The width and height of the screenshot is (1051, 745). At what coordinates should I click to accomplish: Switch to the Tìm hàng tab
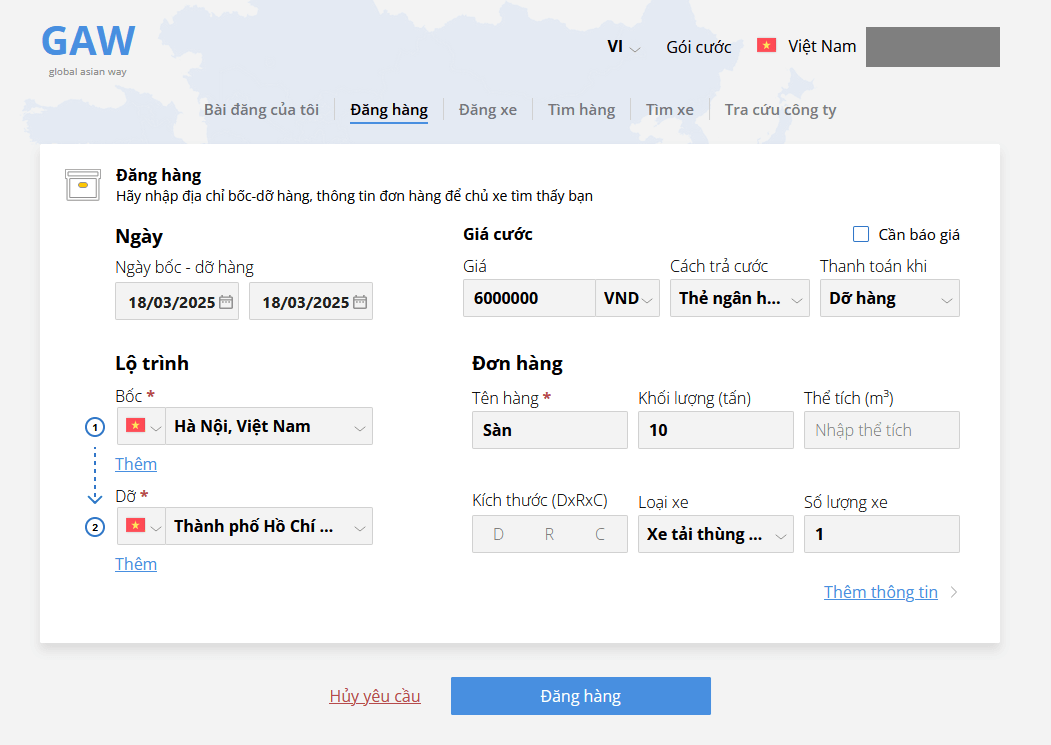(x=581, y=110)
